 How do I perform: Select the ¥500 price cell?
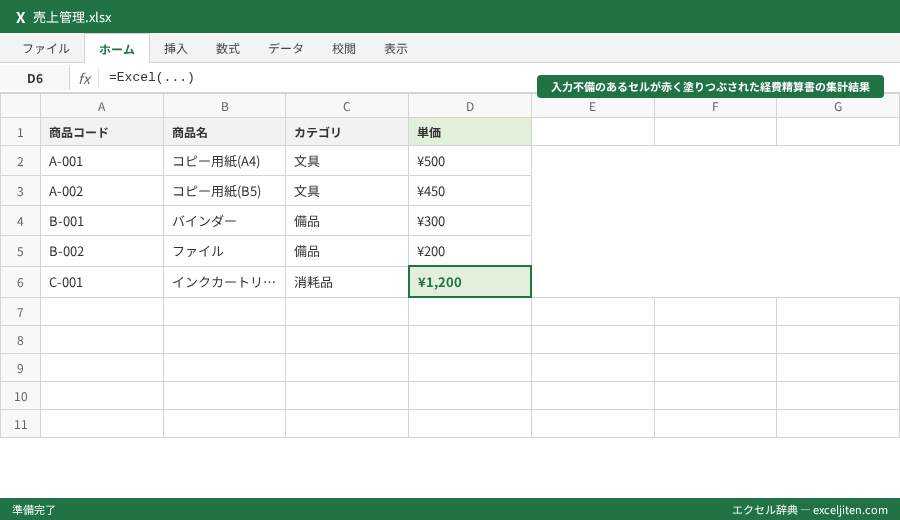(470, 161)
